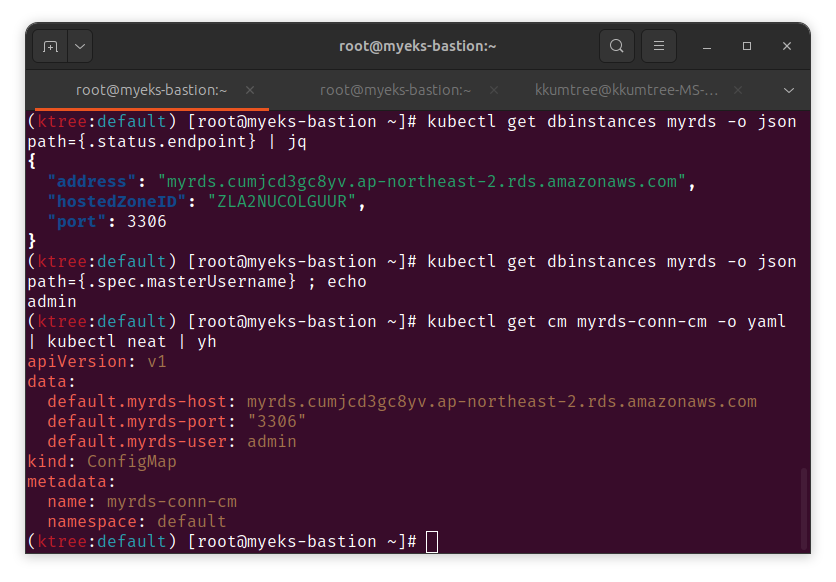The width and height of the screenshot is (836, 582).
Task: Click the terminal cursor at last prompt
Action: click(432, 542)
